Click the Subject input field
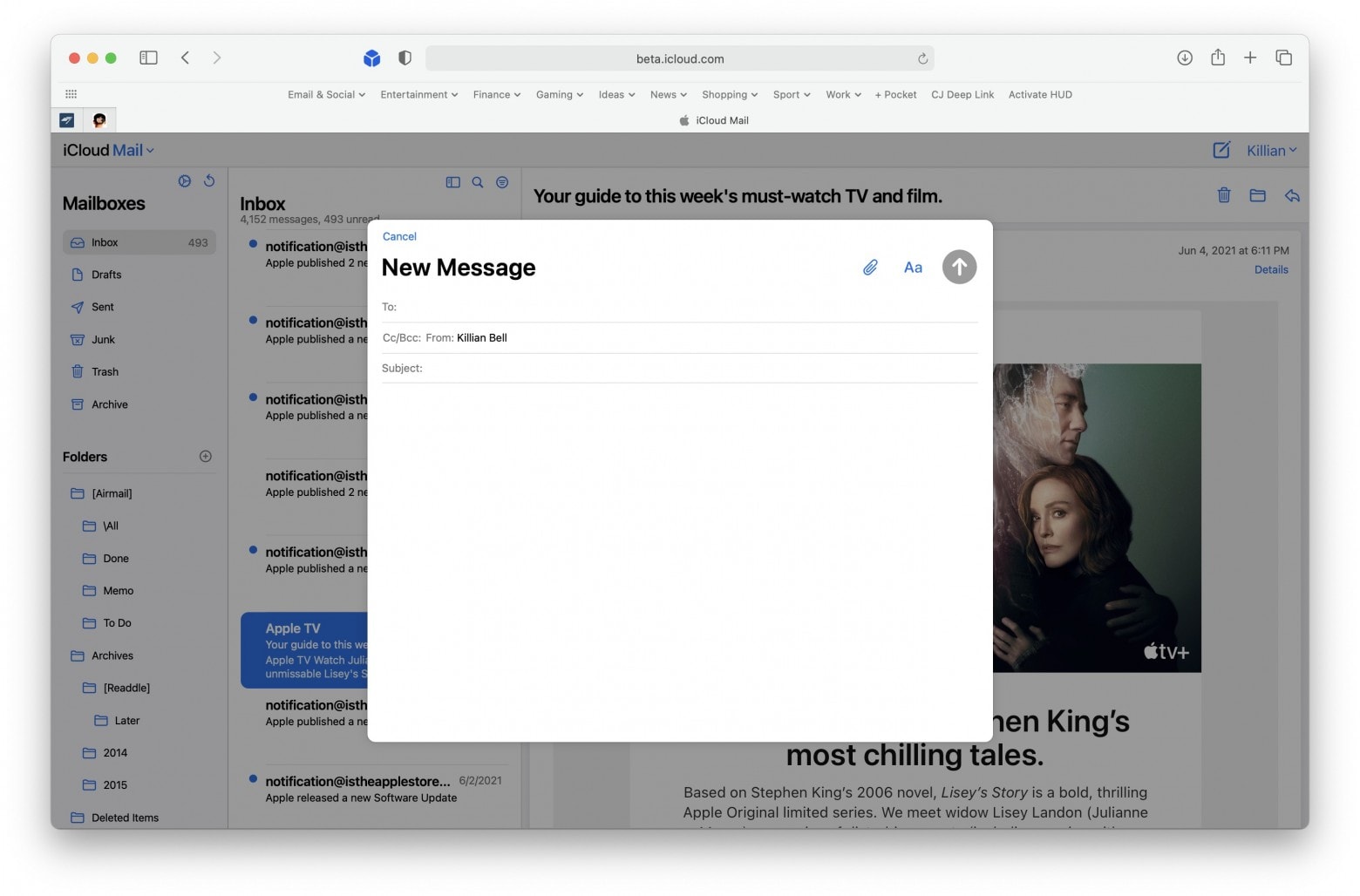This screenshot has width=1360, height=896. (x=610, y=368)
